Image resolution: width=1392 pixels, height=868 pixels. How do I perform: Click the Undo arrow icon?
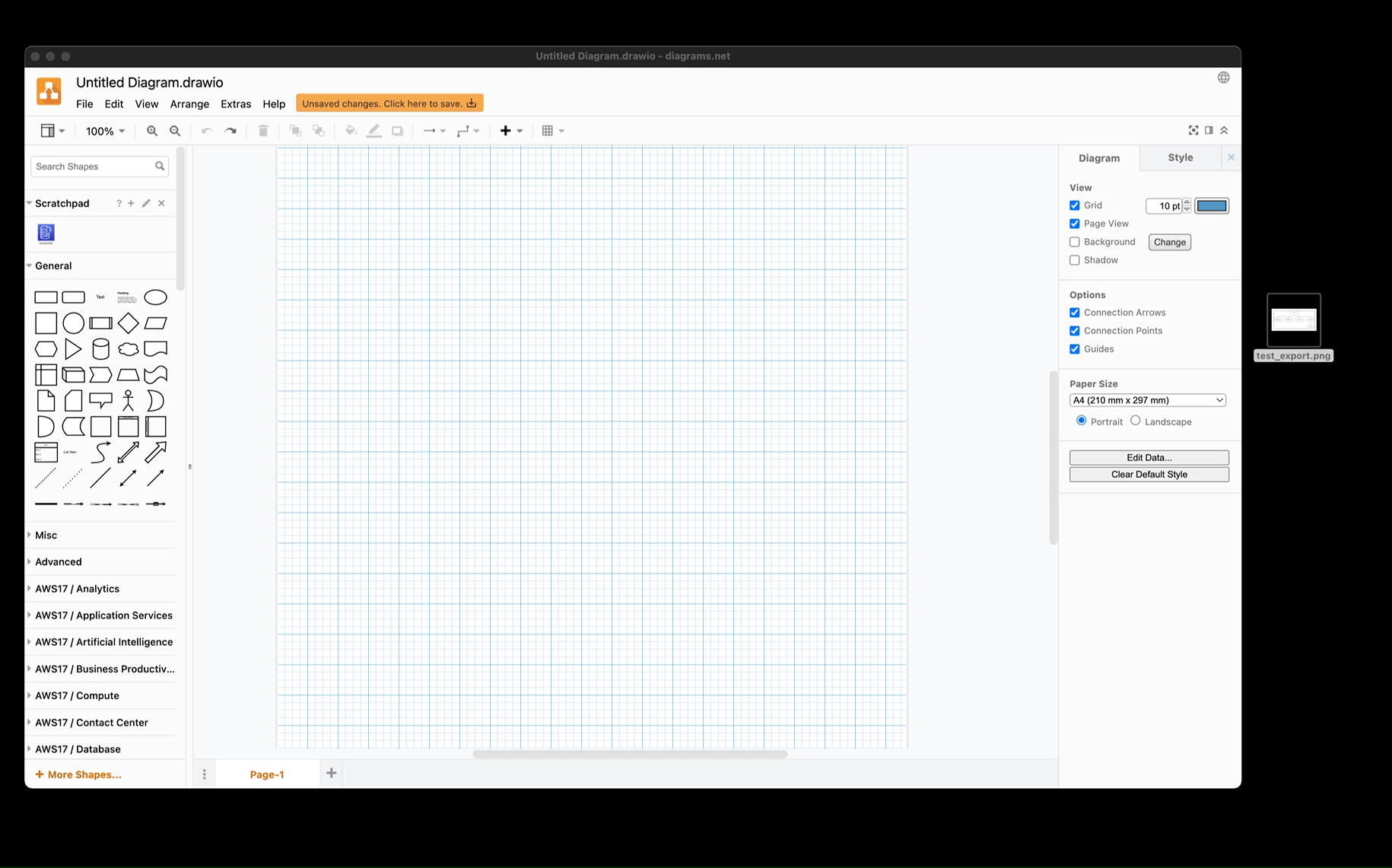tap(206, 130)
